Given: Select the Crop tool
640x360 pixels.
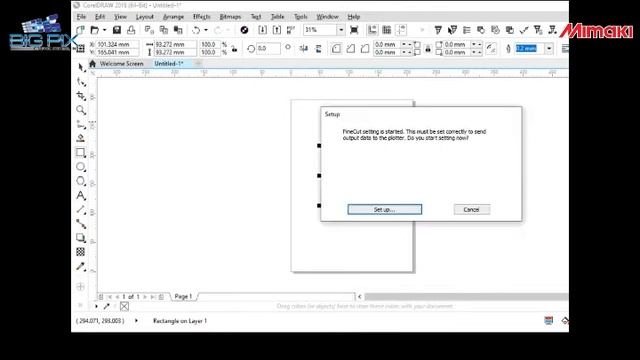Looking at the screenshot, I should [81, 96].
